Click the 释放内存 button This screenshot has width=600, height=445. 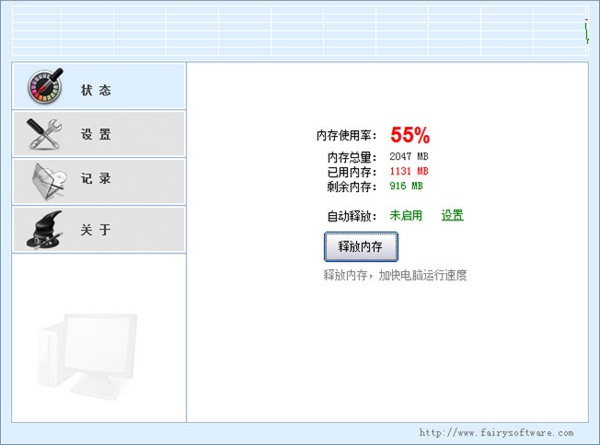tap(361, 246)
